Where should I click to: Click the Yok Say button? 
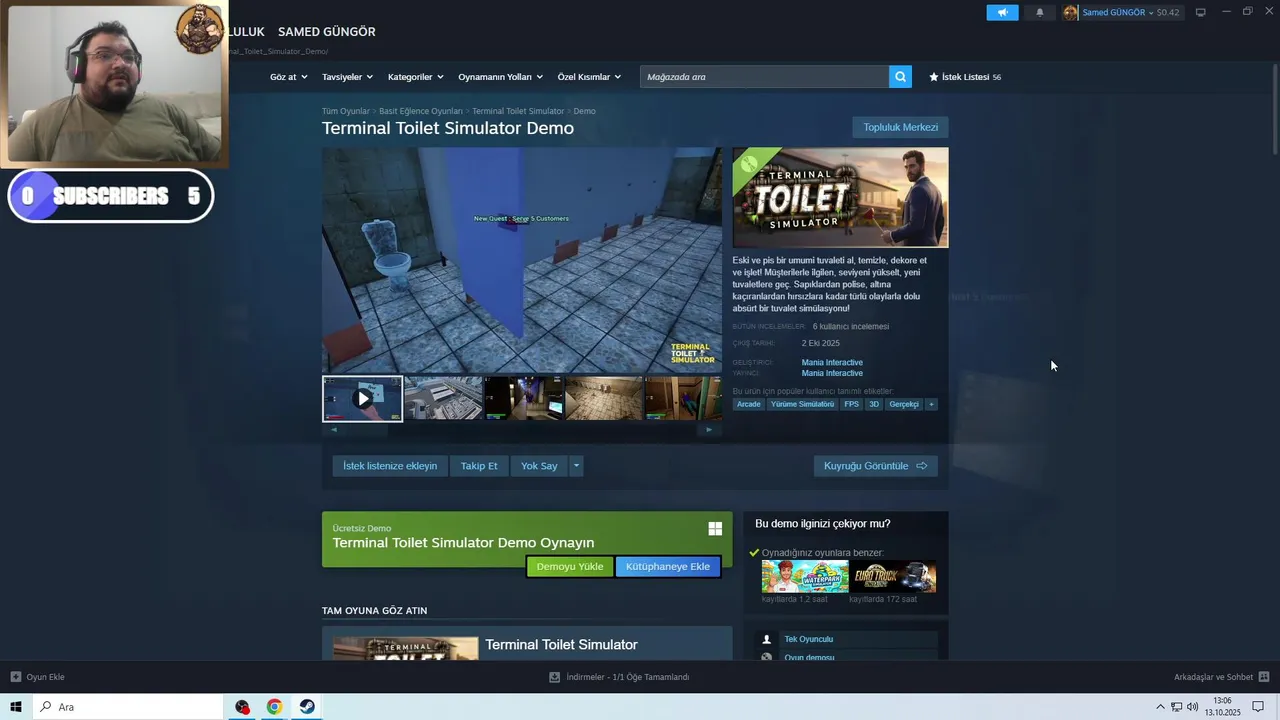coord(539,466)
